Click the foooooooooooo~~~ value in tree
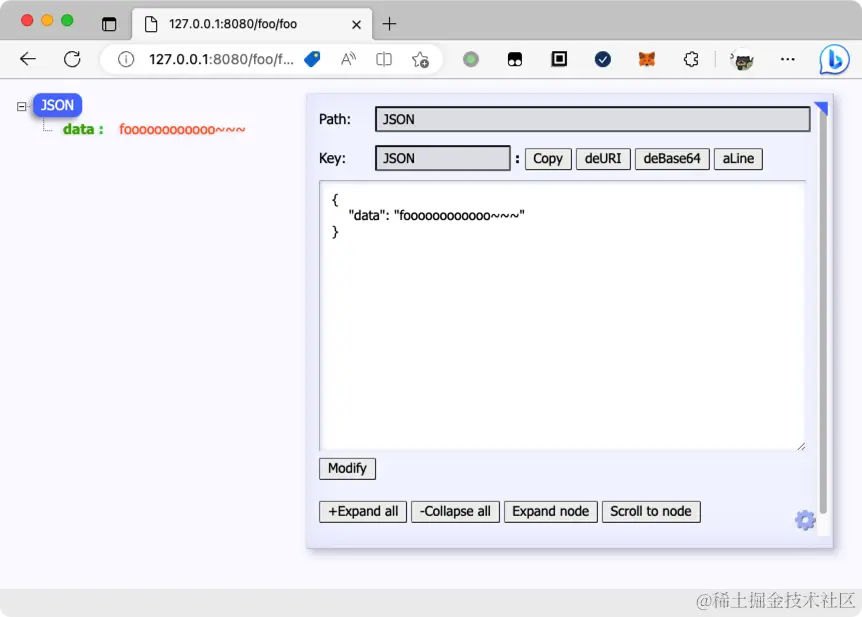Screen dimensions: 862x617 tap(182, 129)
